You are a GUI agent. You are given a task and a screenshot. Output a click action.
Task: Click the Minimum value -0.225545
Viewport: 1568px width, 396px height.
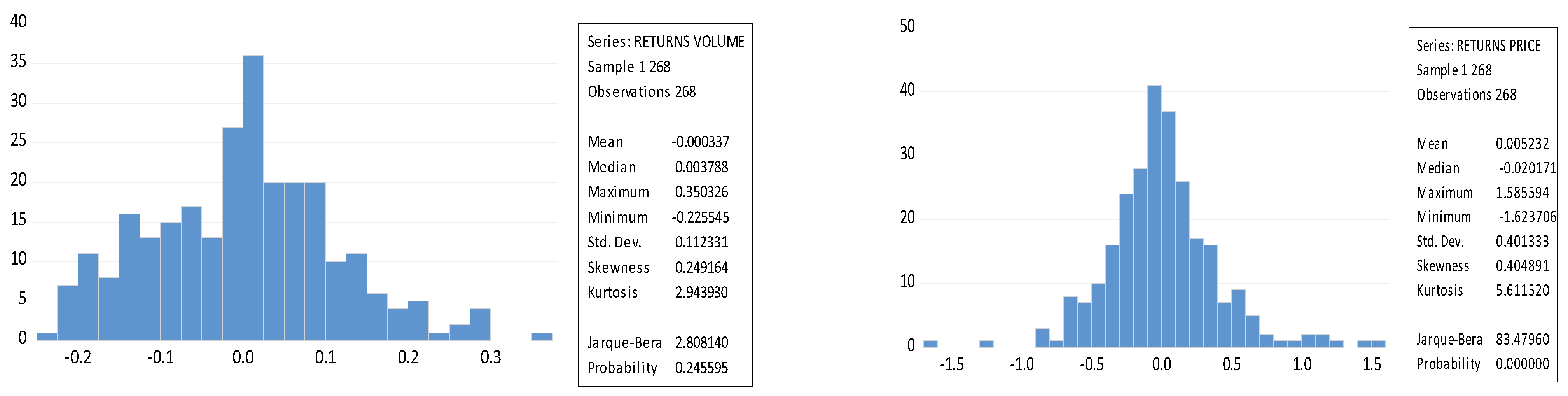[x=700, y=217]
